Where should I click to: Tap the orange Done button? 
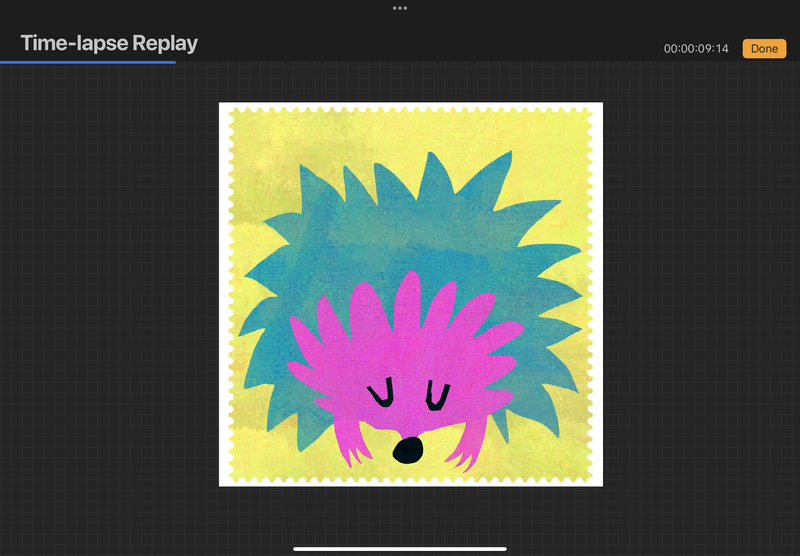point(764,48)
